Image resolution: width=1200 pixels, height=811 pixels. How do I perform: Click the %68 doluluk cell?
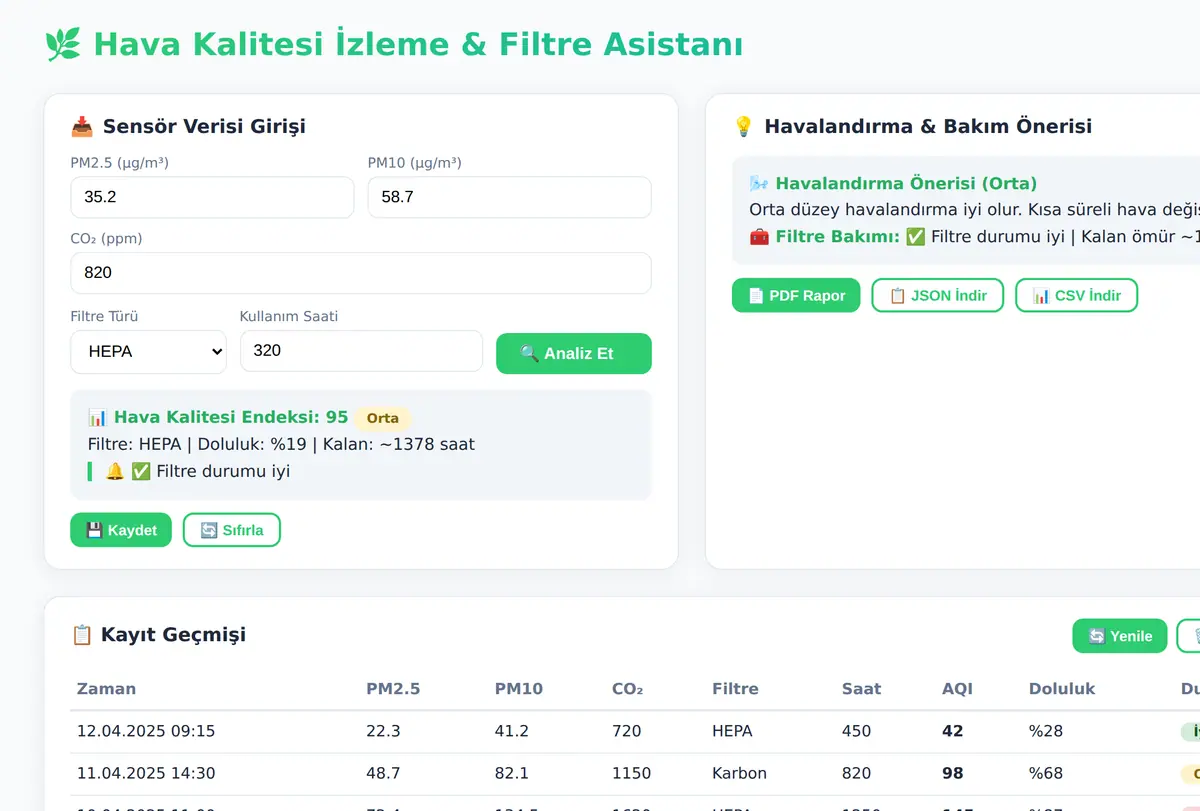(x=1046, y=773)
